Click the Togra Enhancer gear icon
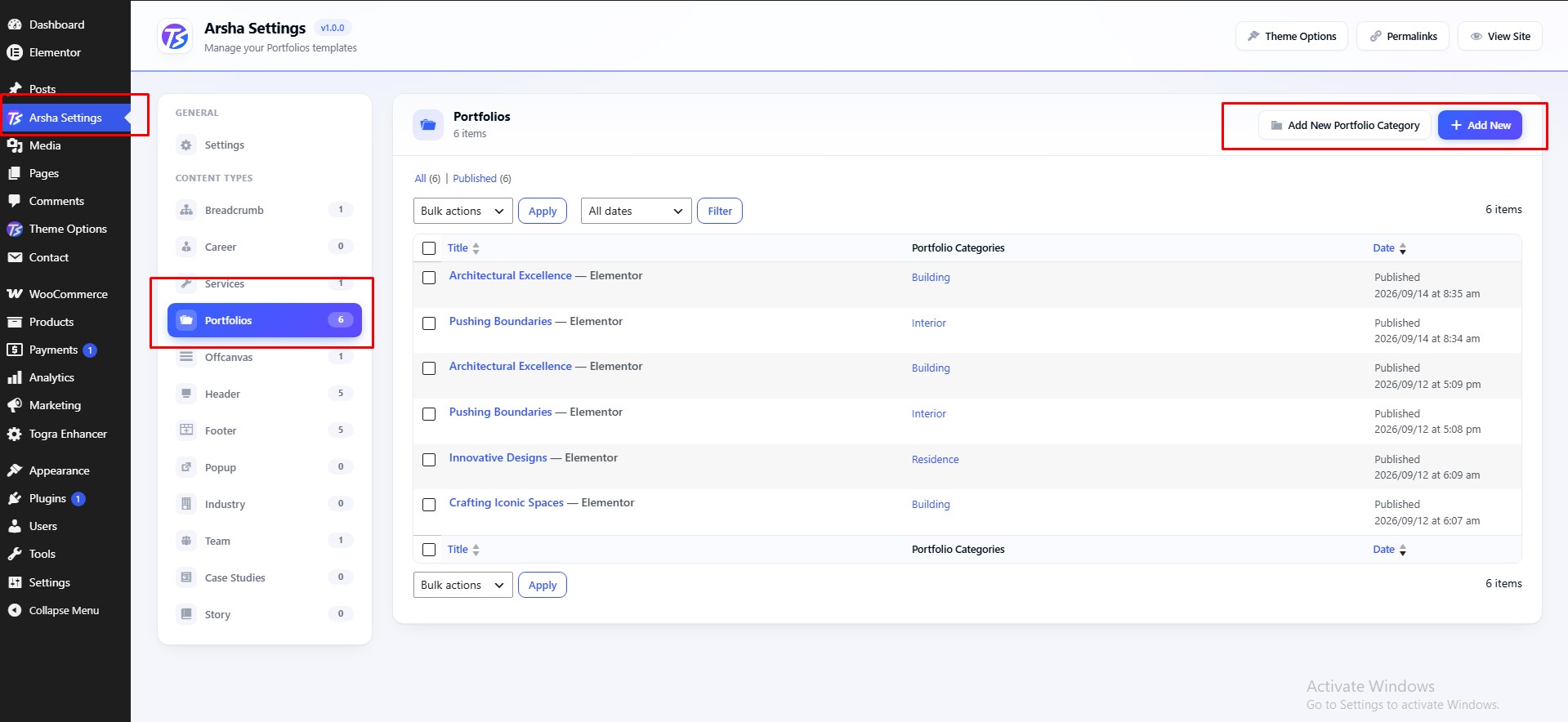 click(15, 434)
